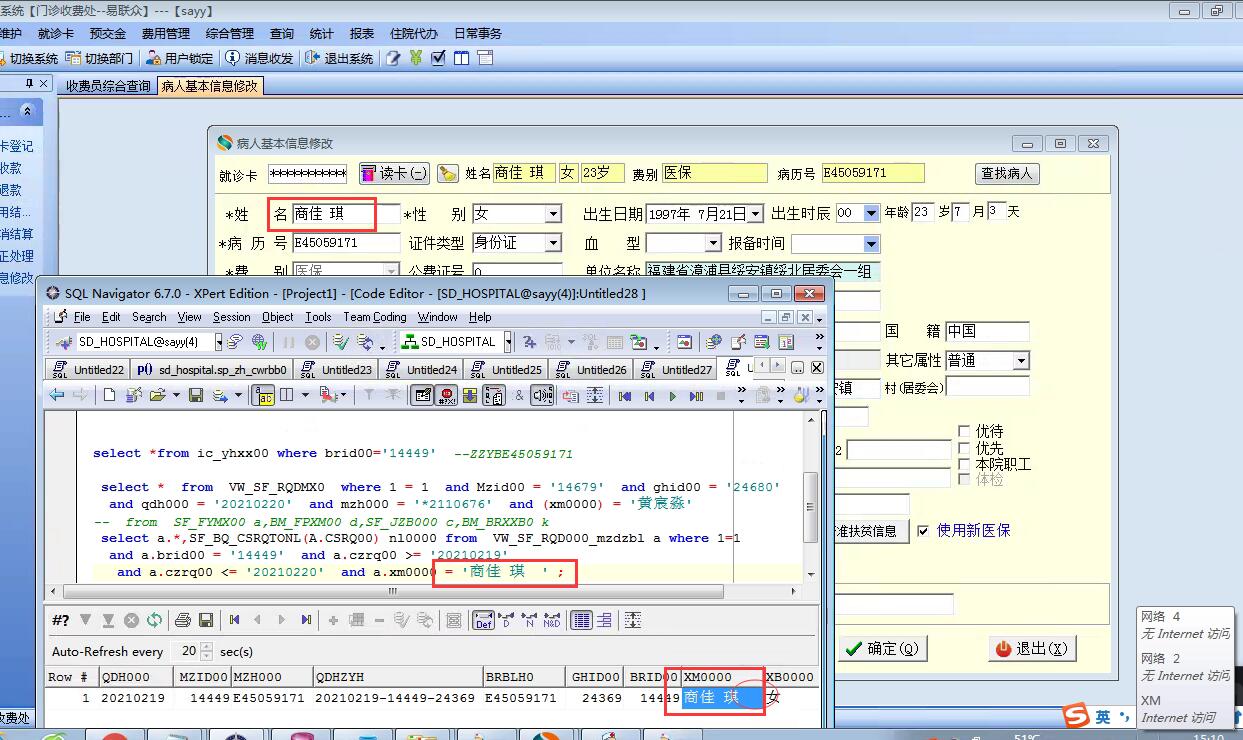Open the 费用管理 menu
This screenshot has height=740, width=1243.
coord(165,33)
